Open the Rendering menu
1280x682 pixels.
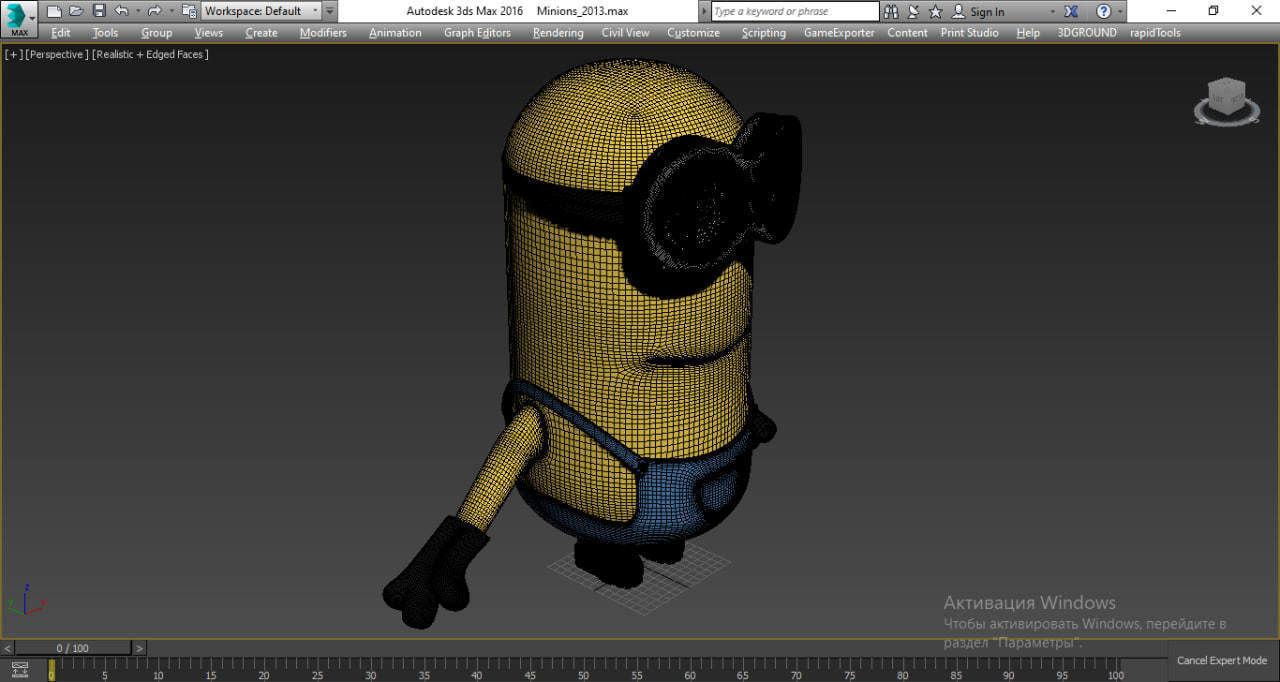(x=558, y=32)
